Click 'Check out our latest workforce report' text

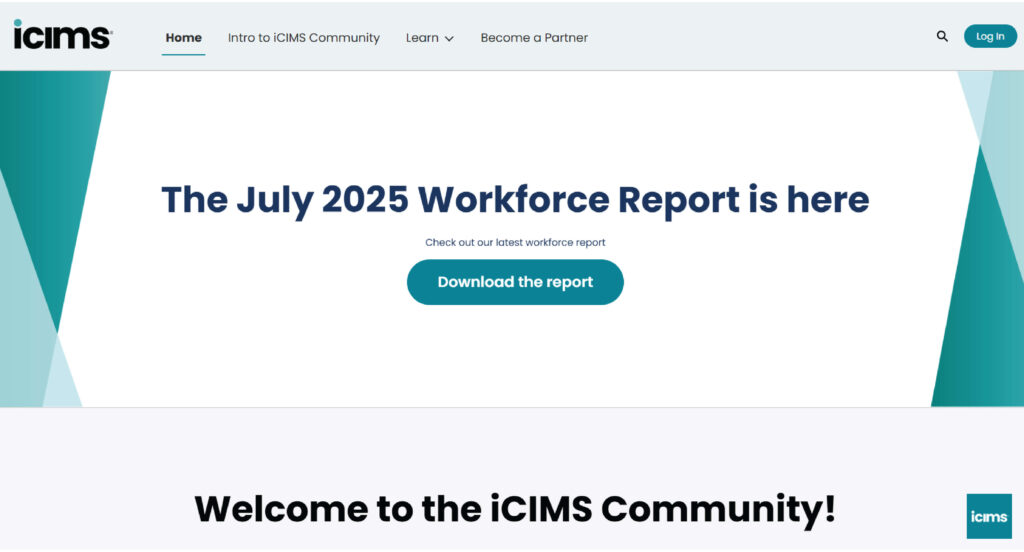click(515, 242)
